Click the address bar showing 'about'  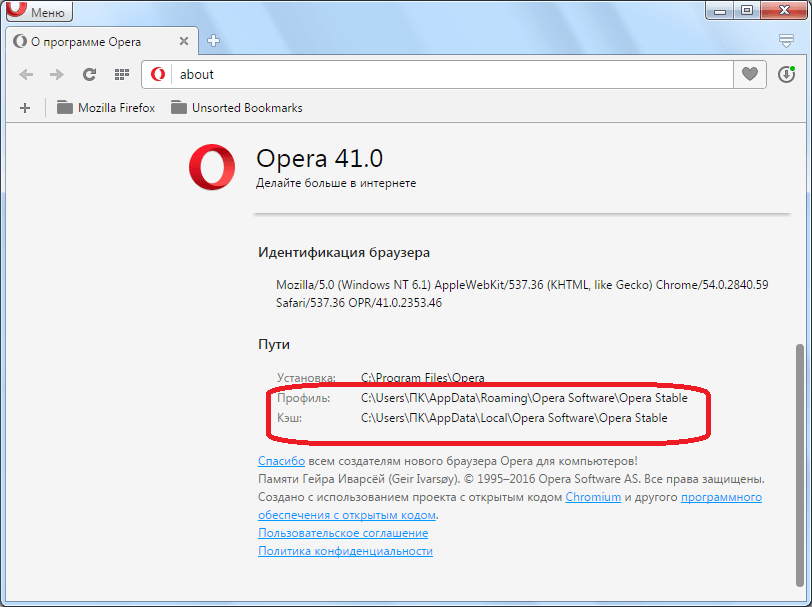(450, 74)
